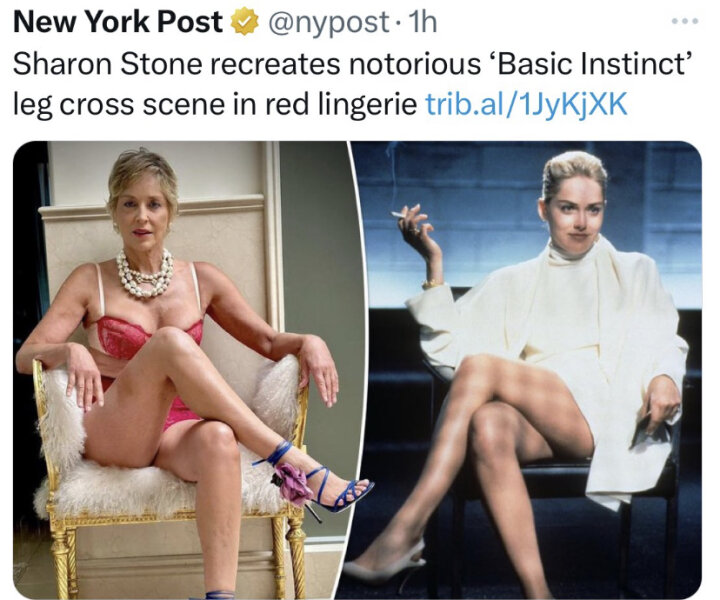
Task: Open the New York Post profile name
Action: coord(118,22)
